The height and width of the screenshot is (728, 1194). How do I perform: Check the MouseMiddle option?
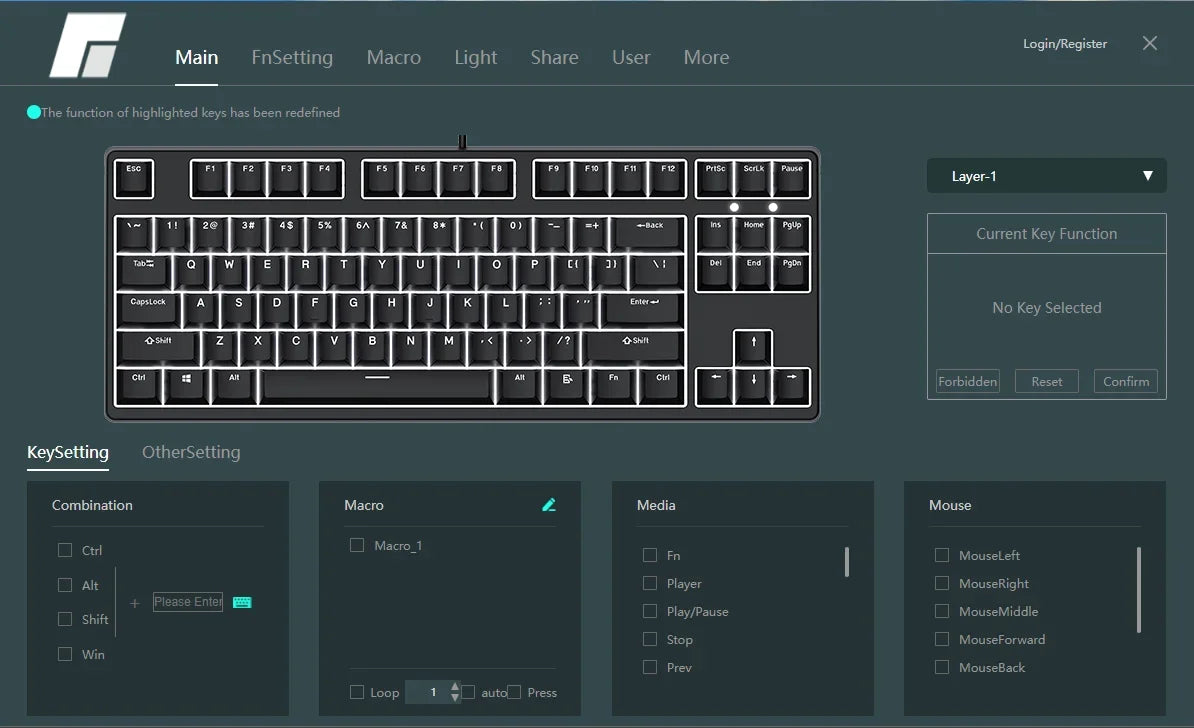click(942, 611)
